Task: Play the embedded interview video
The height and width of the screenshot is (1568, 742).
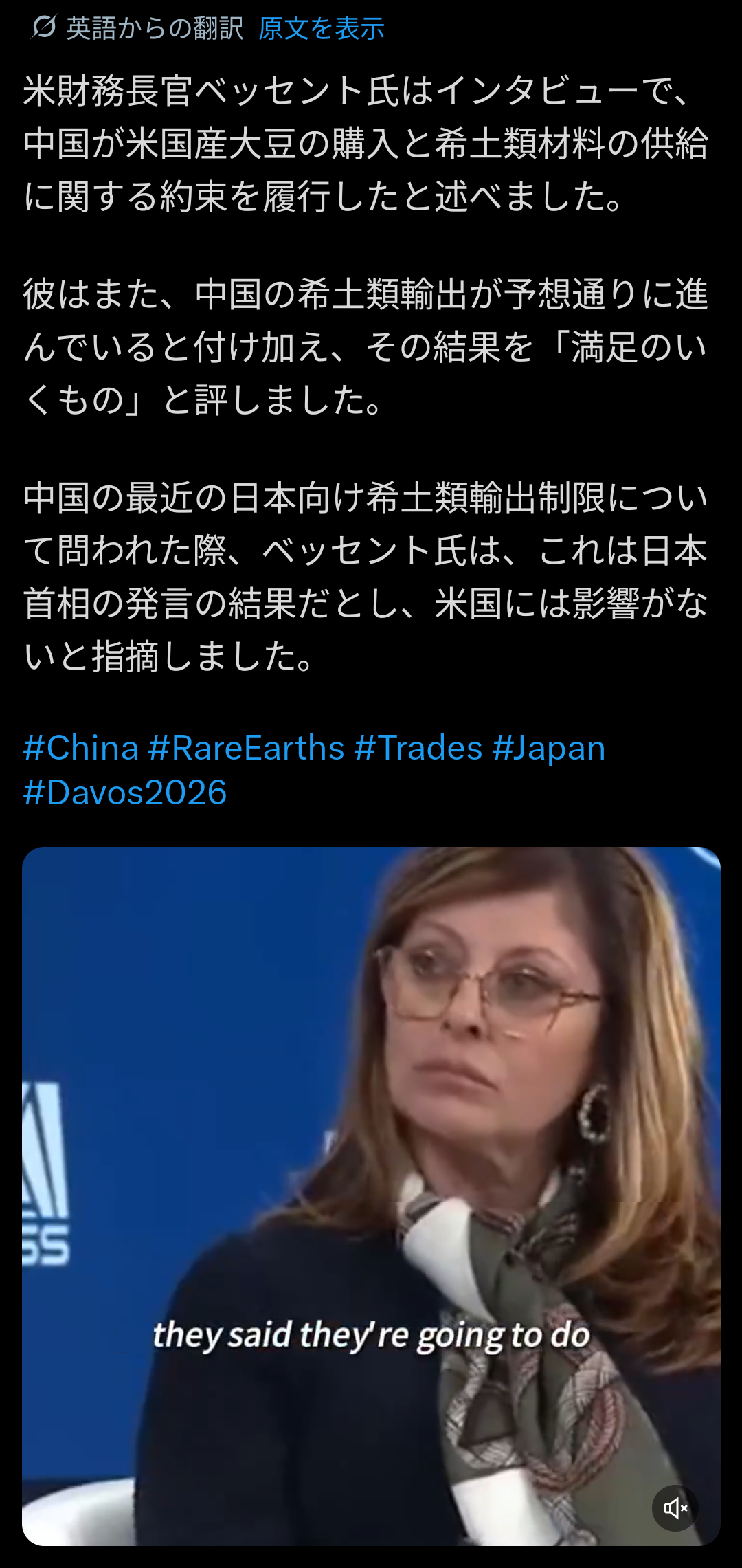Action: click(371, 1196)
